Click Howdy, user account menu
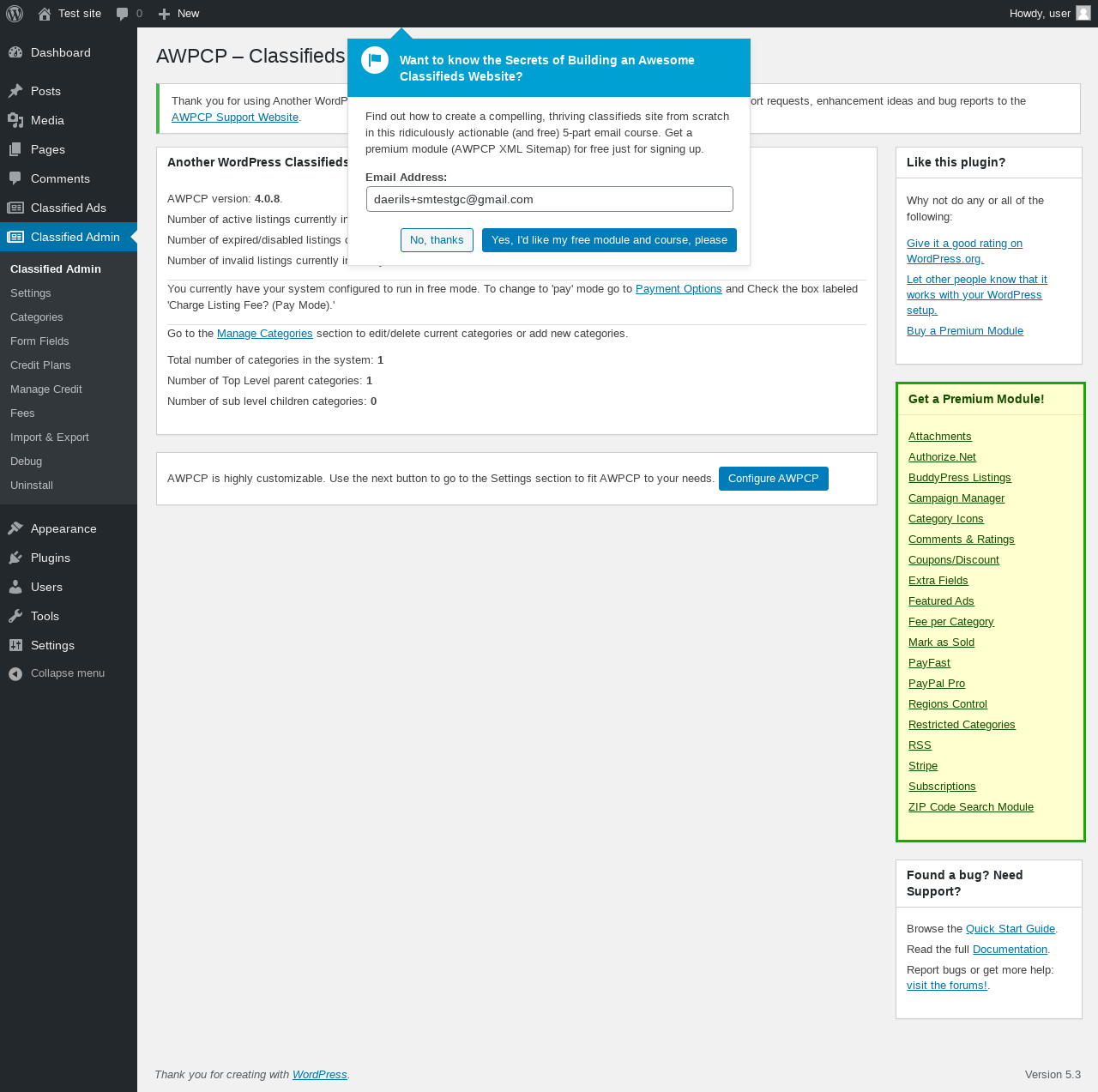This screenshot has width=1098, height=1092. coord(1050,14)
